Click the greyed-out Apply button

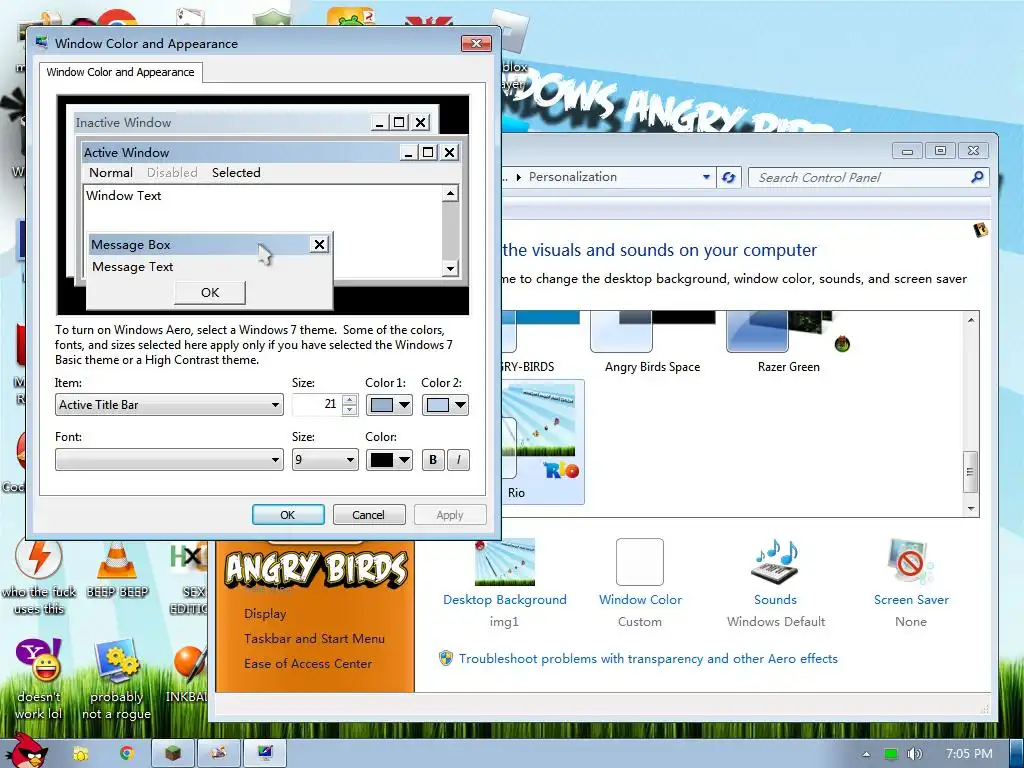click(x=449, y=515)
